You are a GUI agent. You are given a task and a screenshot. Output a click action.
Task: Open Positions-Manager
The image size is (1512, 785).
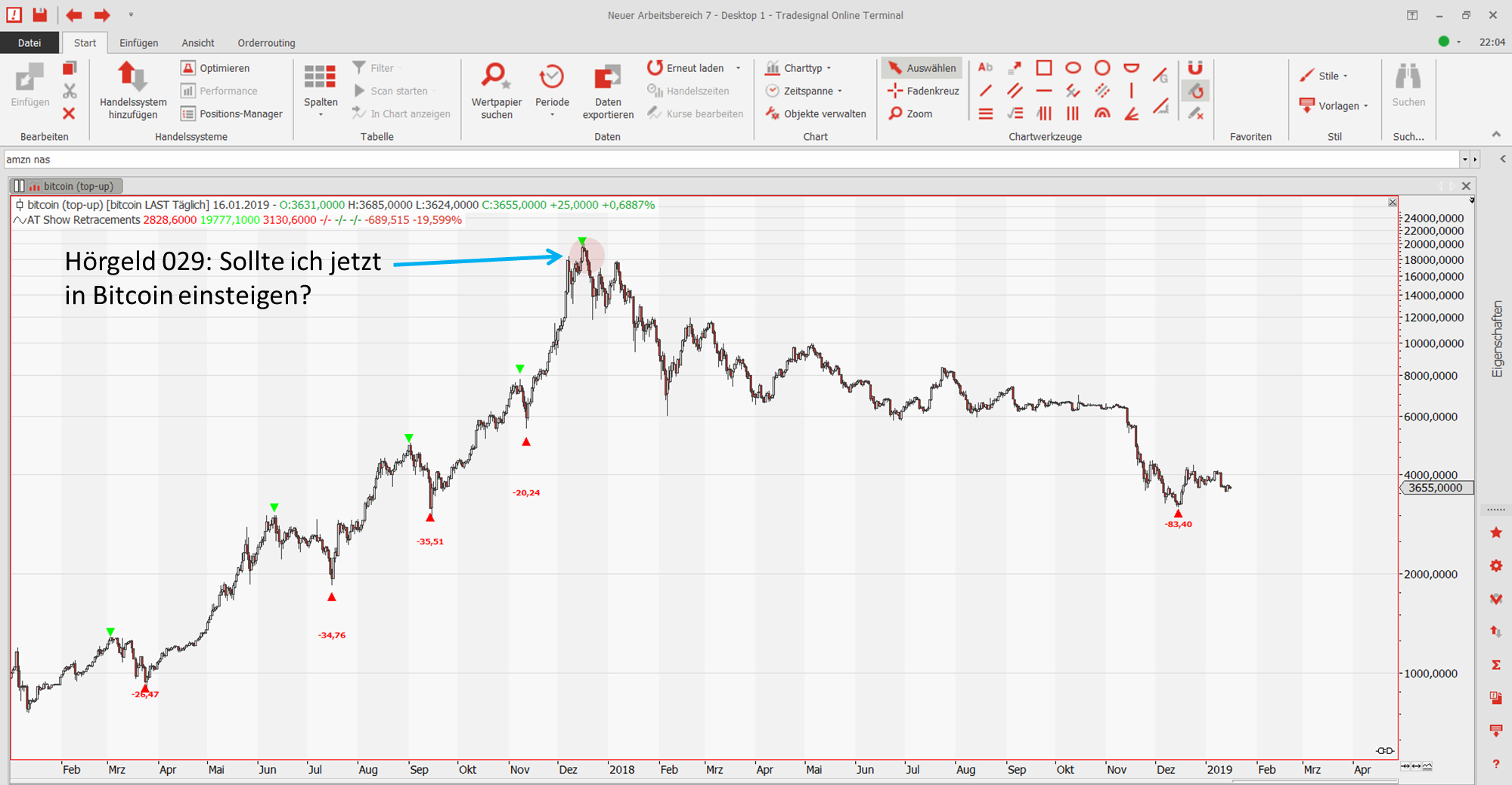pos(231,113)
